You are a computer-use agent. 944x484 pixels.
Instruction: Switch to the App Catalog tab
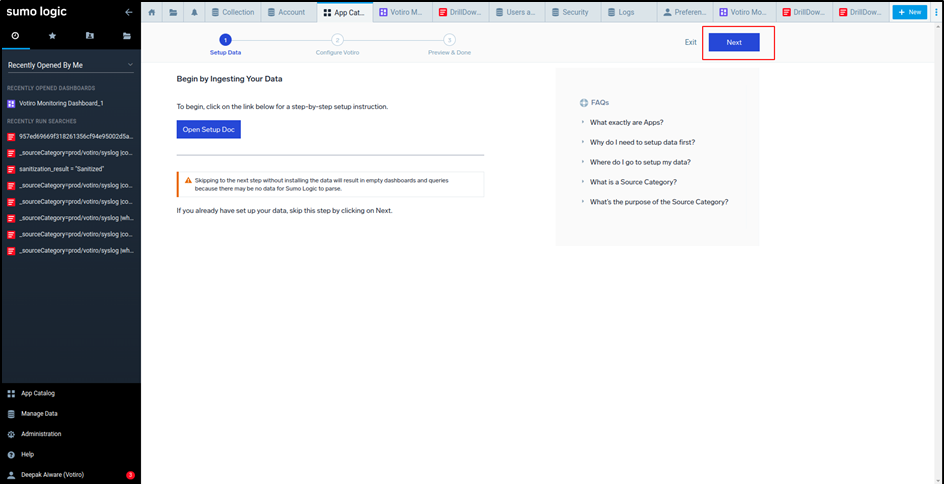345,12
